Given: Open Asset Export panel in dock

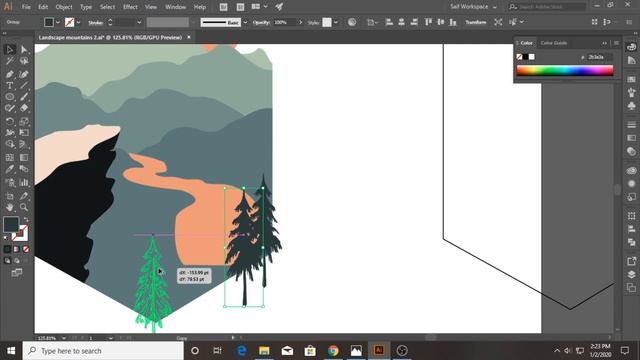Looking at the screenshot, I should pyautogui.click(x=631, y=261).
